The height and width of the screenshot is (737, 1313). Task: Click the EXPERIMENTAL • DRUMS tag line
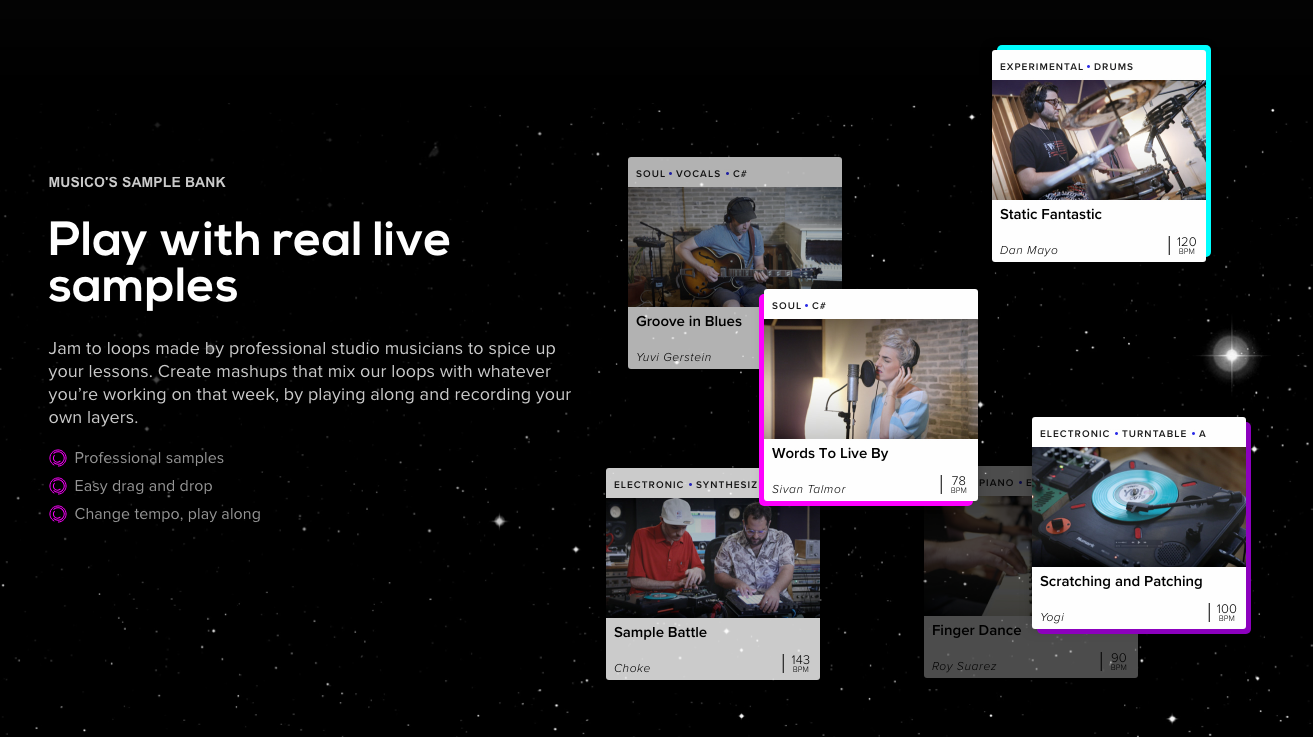point(1067,67)
